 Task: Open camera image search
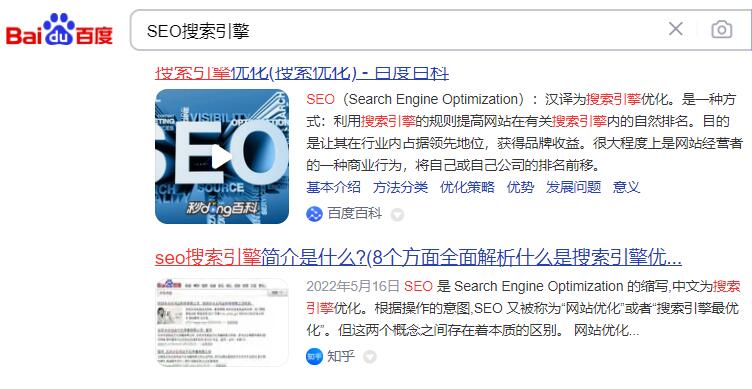tap(721, 30)
